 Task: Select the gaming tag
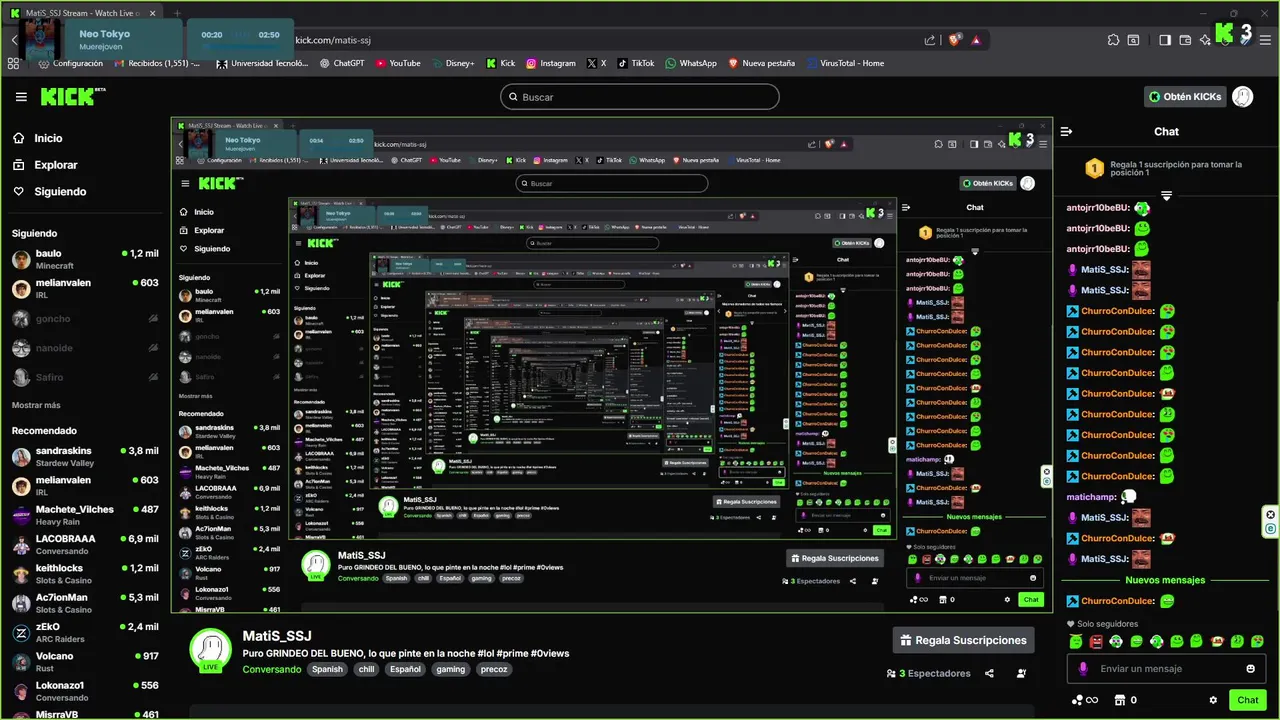coord(451,669)
